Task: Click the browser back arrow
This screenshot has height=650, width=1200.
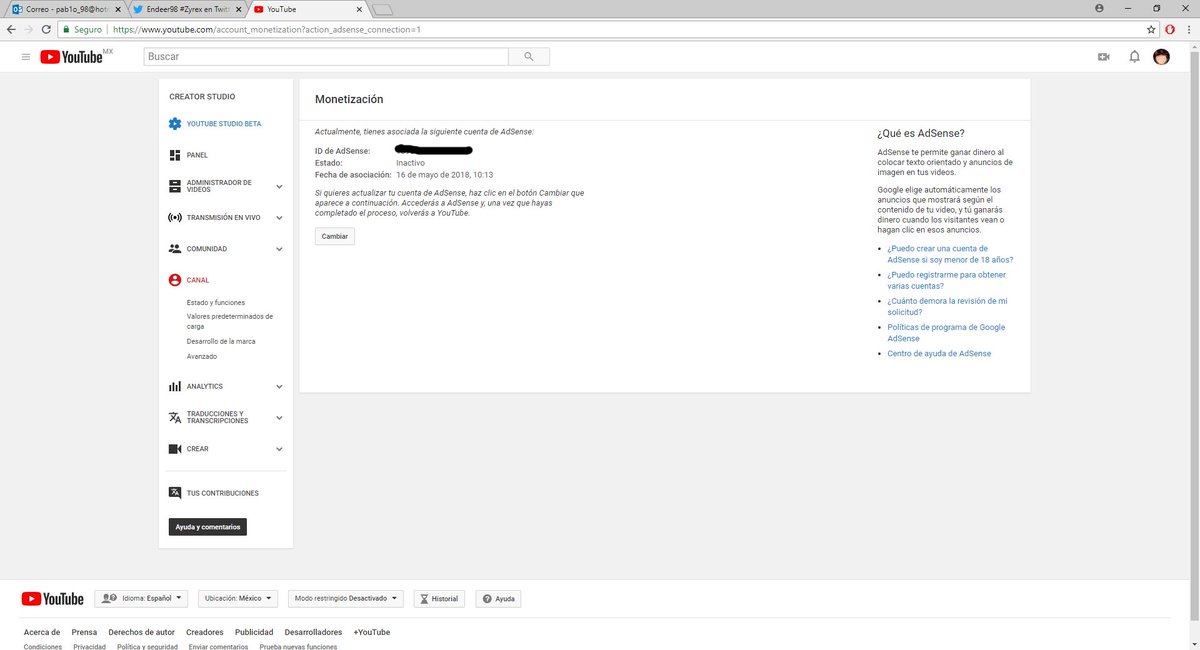Action: click(11, 29)
